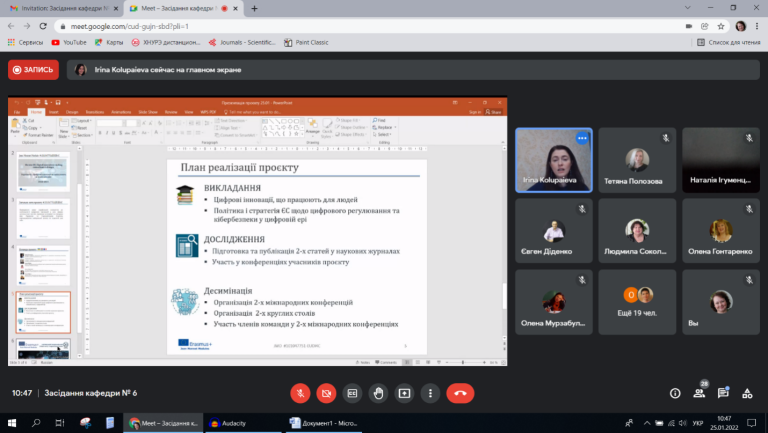This screenshot has height=433, width=768.
Task: Open the Windows notification center
Action: pyautogui.click(x=751, y=423)
